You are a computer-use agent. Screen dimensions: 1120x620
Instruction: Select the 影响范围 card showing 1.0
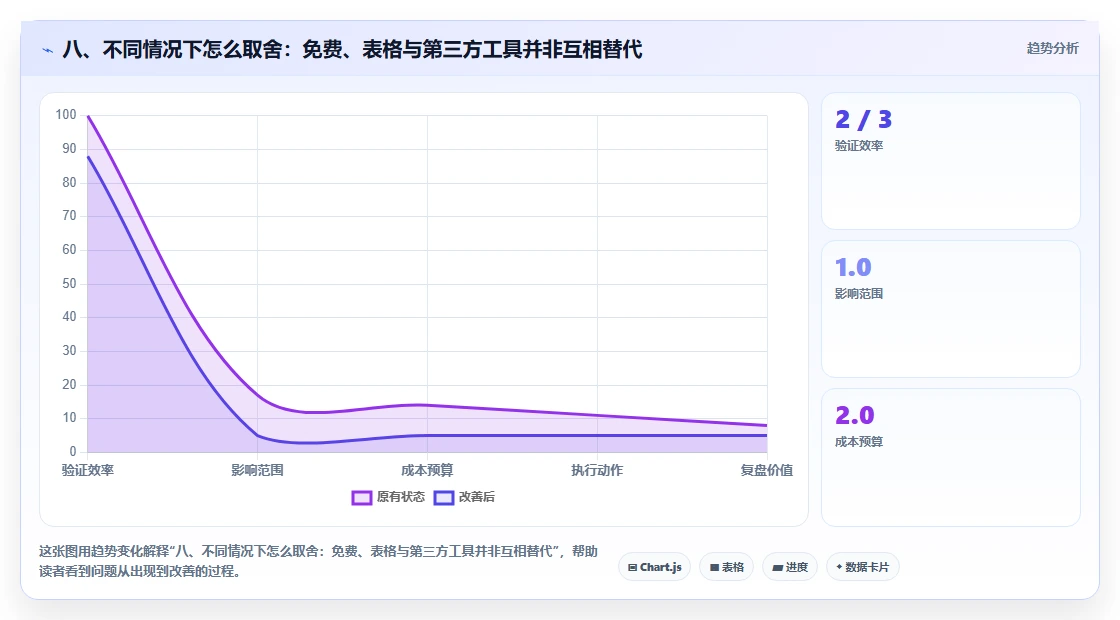point(951,309)
